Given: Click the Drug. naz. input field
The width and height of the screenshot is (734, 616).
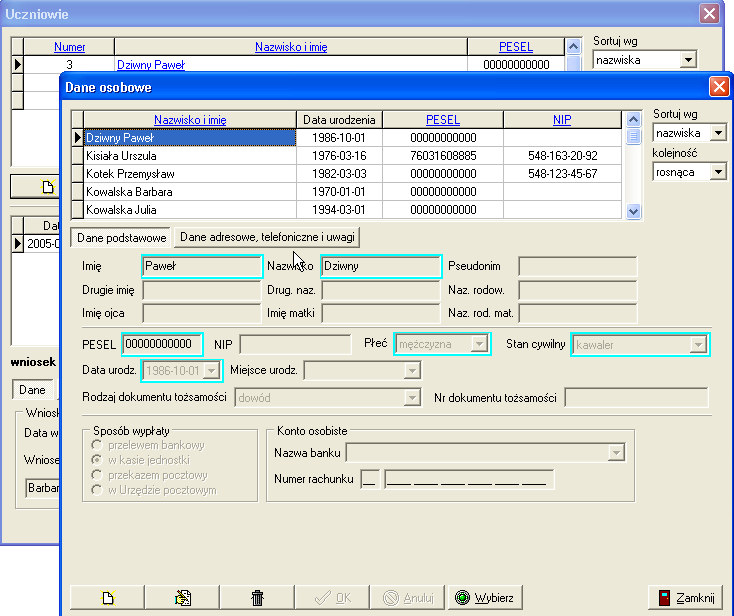Looking at the screenshot, I should [381, 290].
